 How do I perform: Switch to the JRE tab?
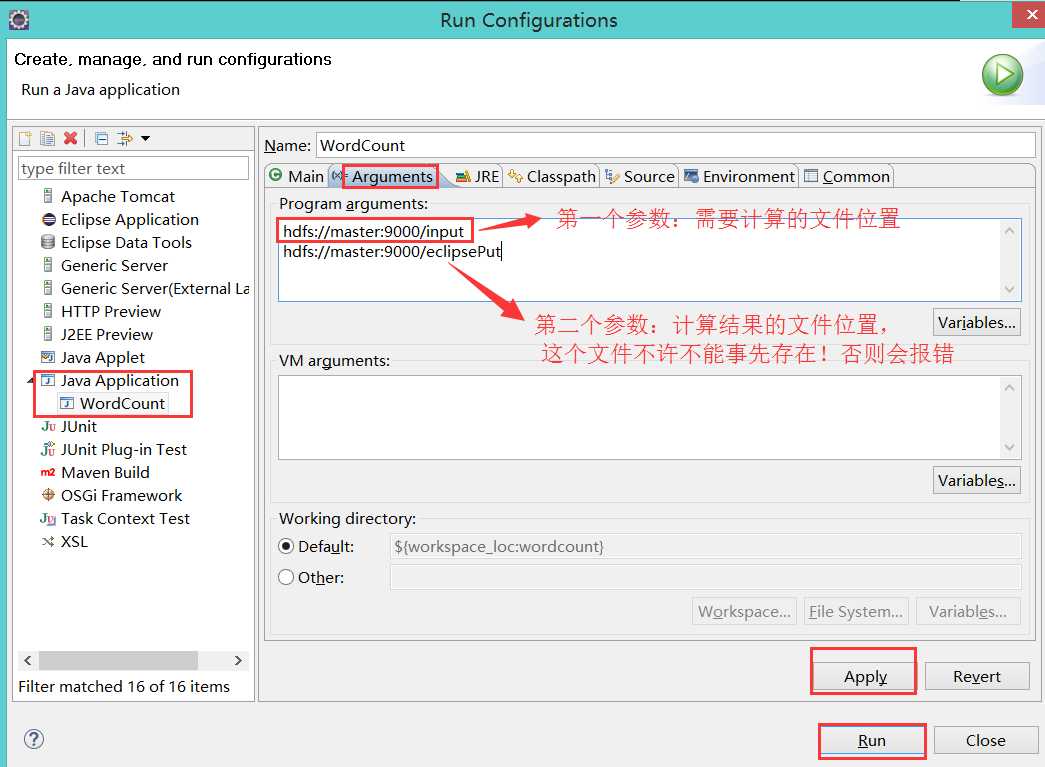(477, 177)
